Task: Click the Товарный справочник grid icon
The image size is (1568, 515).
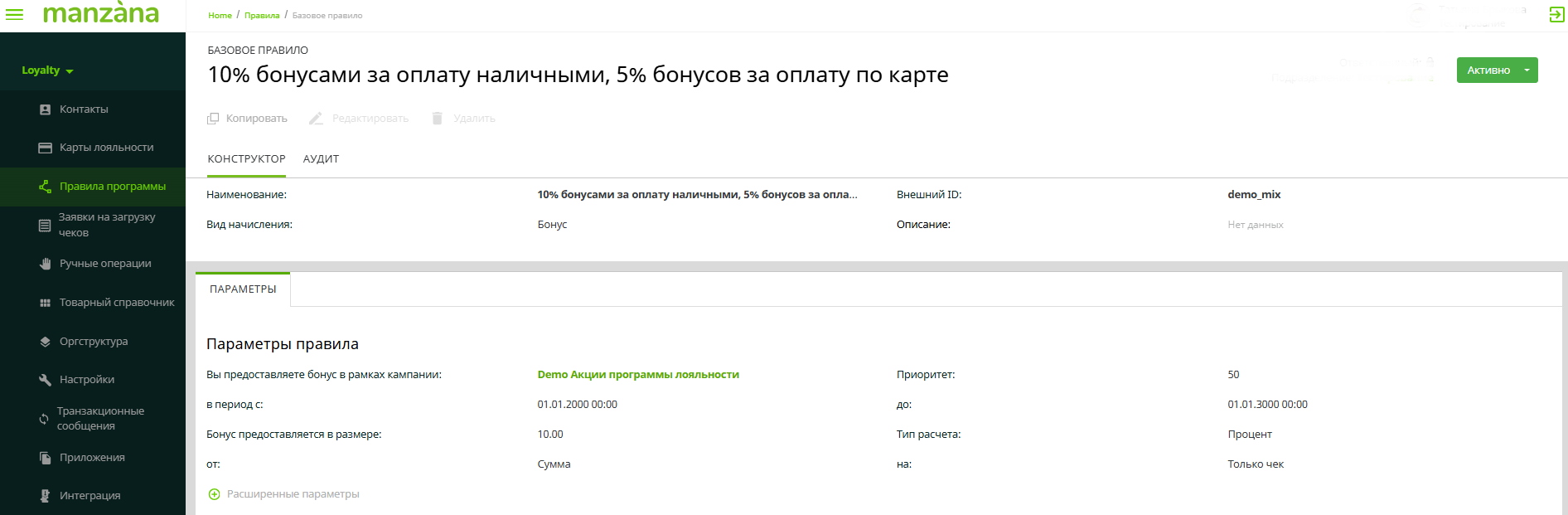Action: pos(46,303)
